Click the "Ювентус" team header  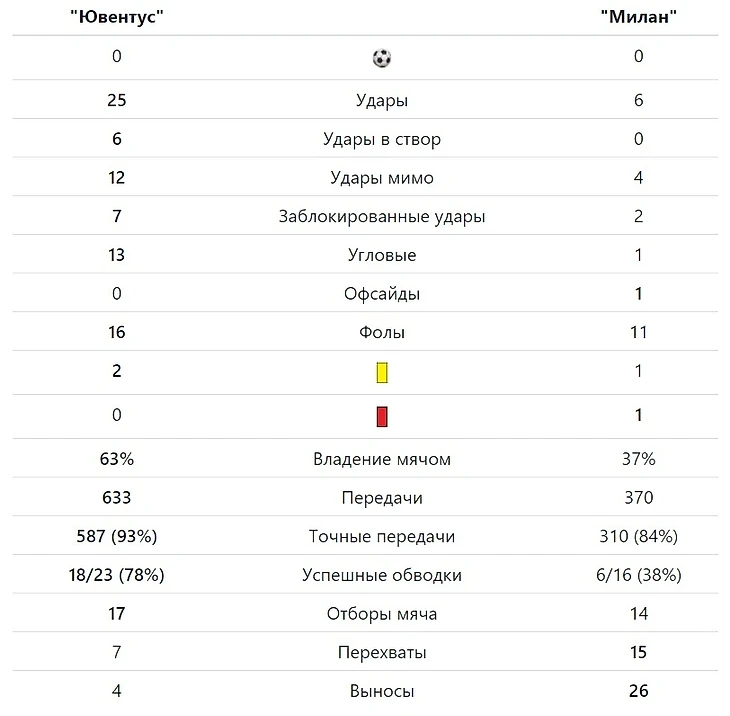[x=116, y=17]
